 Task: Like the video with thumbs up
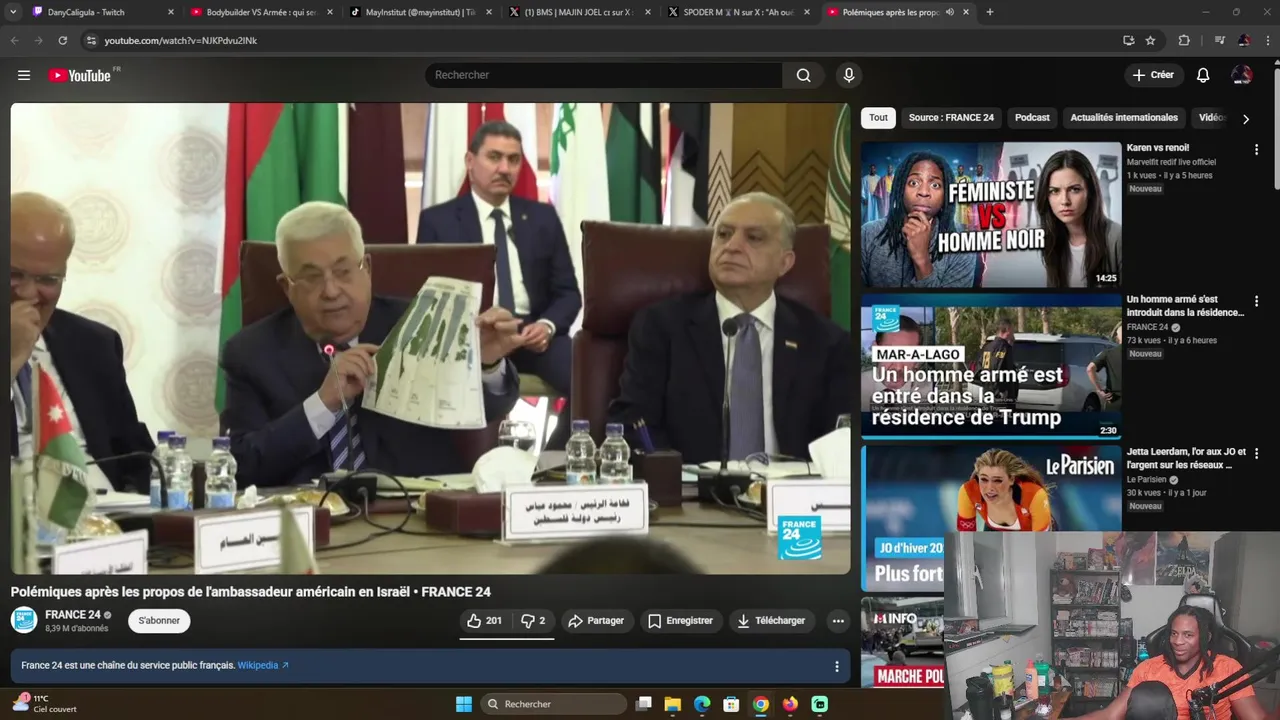click(x=484, y=621)
